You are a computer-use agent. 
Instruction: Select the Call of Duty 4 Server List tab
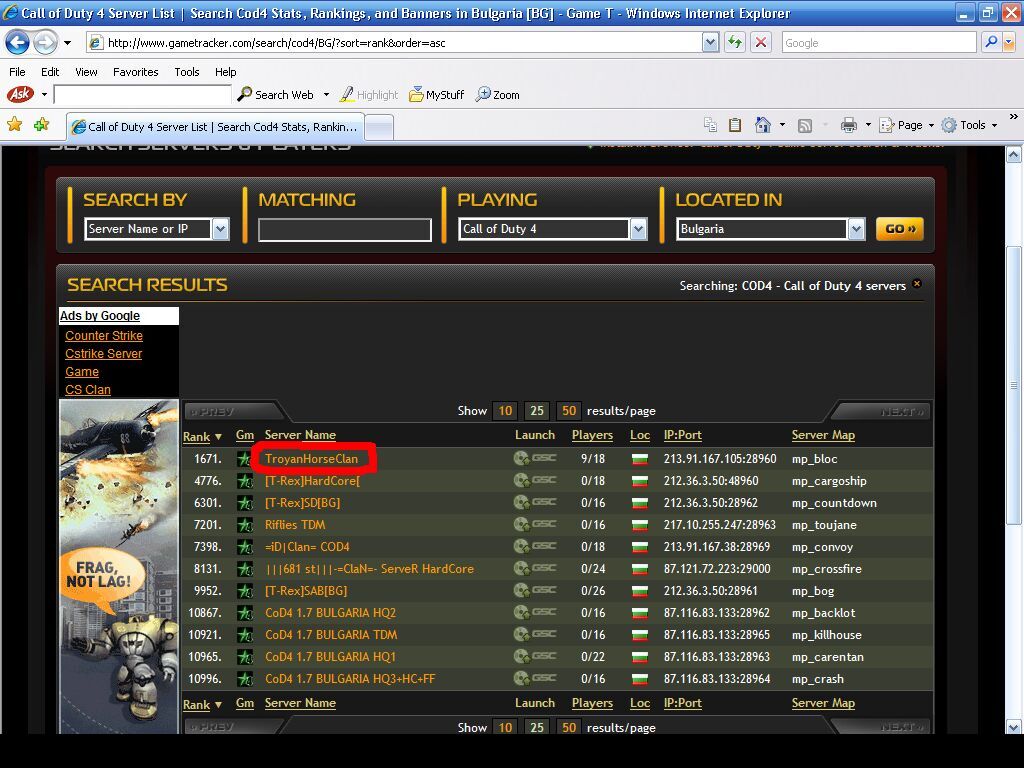[x=215, y=127]
